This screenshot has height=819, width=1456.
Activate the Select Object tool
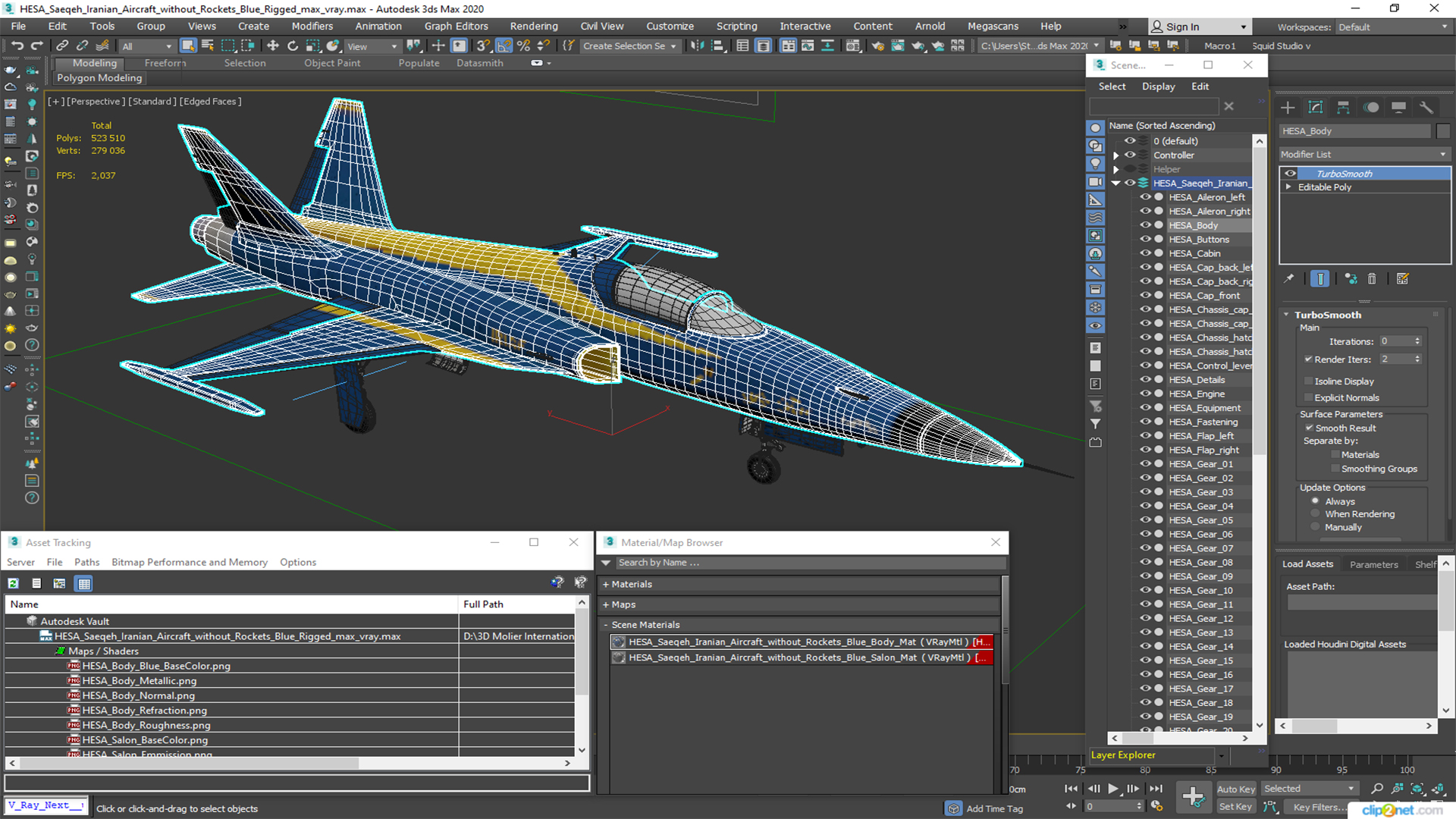tap(188, 45)
